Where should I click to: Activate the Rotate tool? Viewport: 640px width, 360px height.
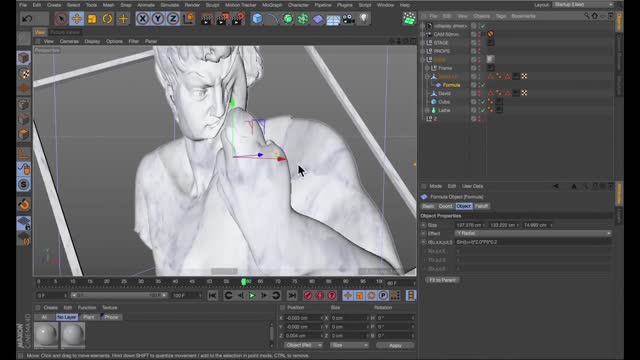point(107,19)
